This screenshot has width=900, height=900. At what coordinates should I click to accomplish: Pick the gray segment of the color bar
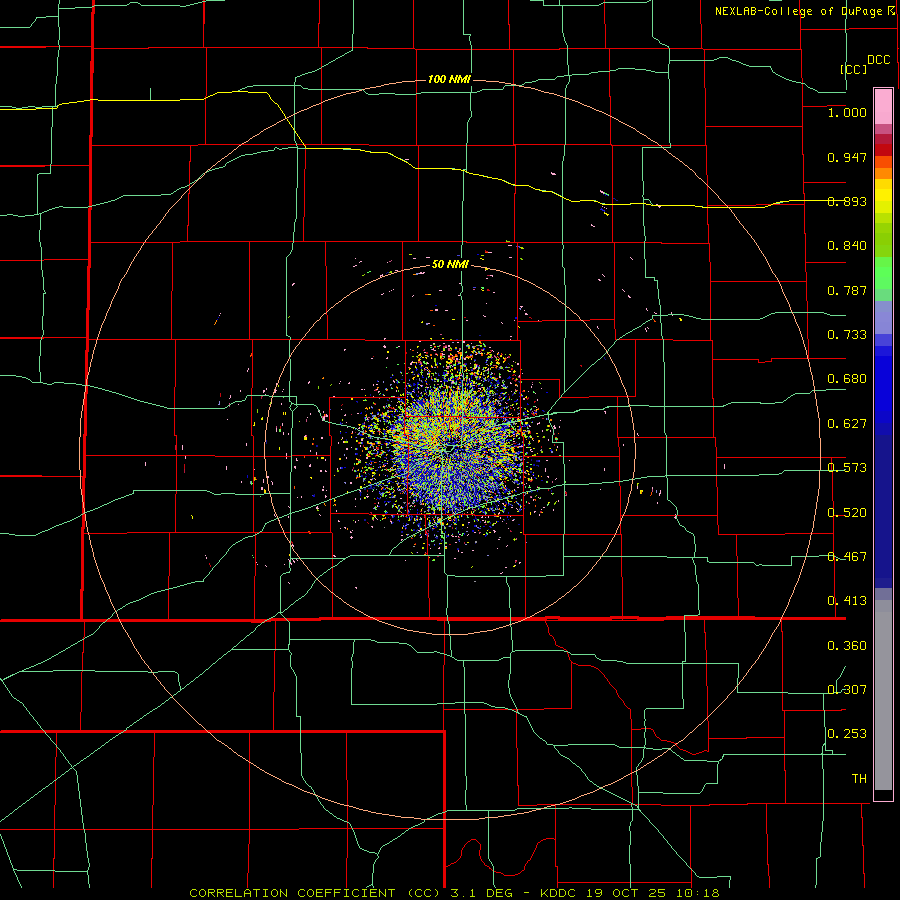point(883,695)
